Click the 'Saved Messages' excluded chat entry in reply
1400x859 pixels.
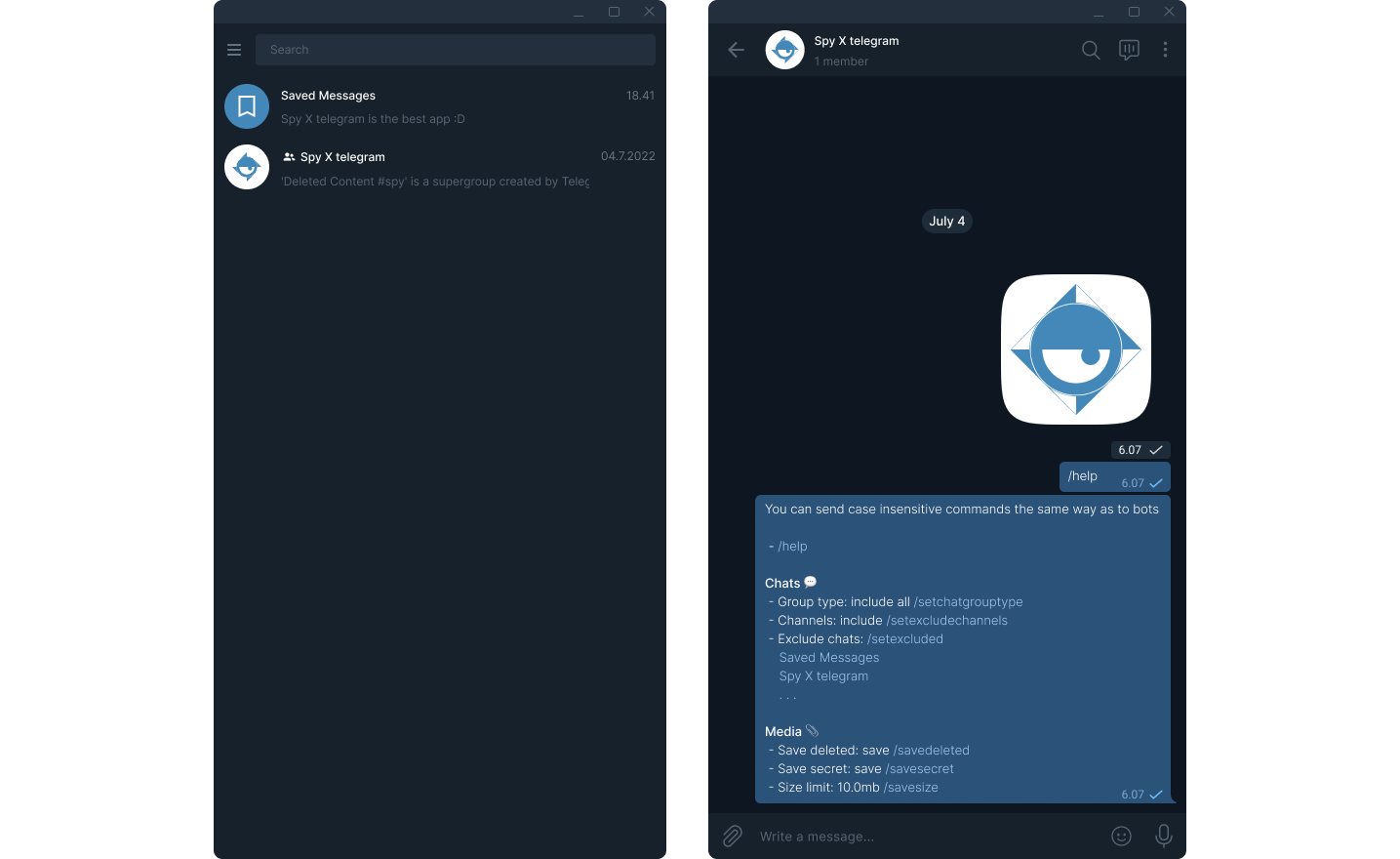click(x=829, y=658)
